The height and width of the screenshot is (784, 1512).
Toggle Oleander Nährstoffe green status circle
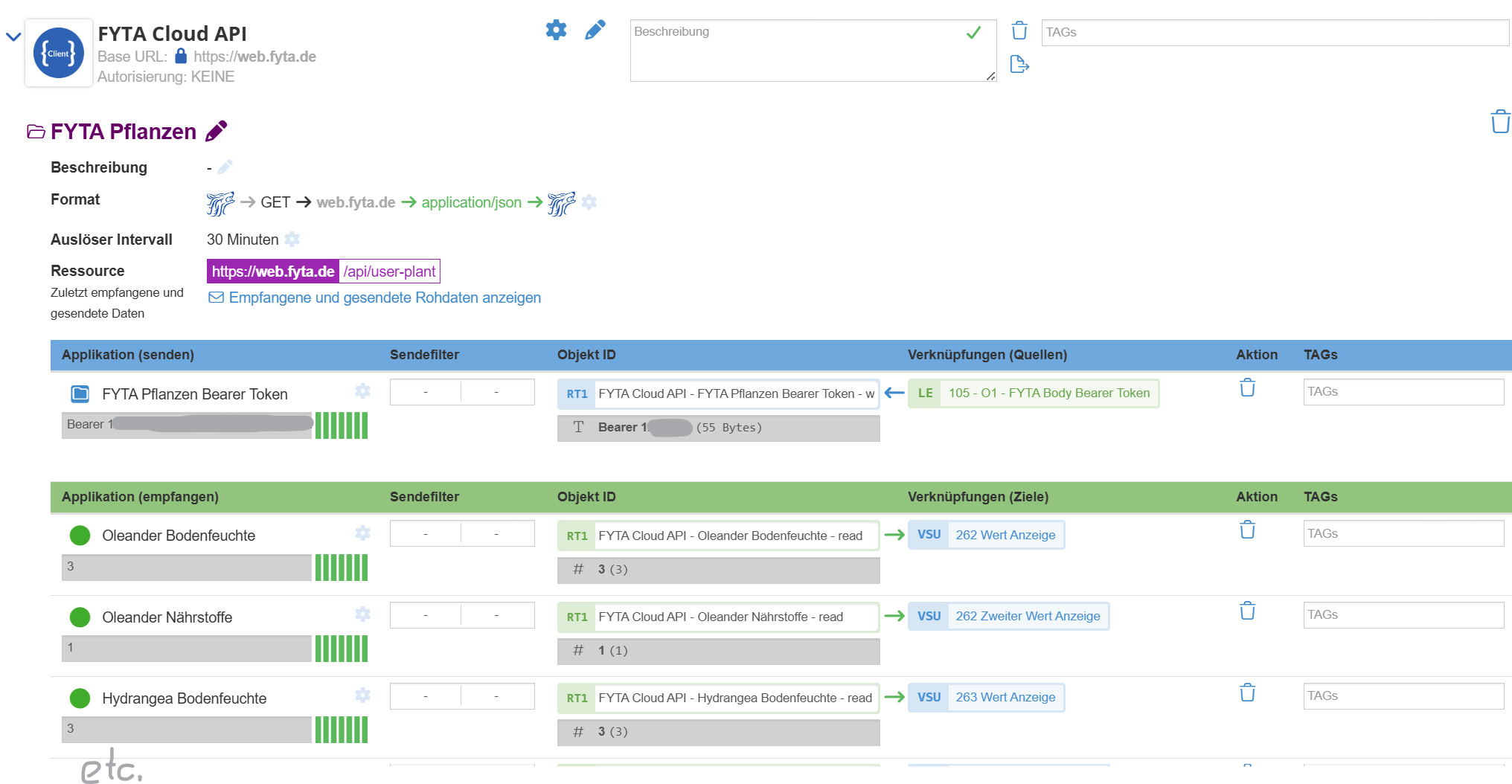80,617
